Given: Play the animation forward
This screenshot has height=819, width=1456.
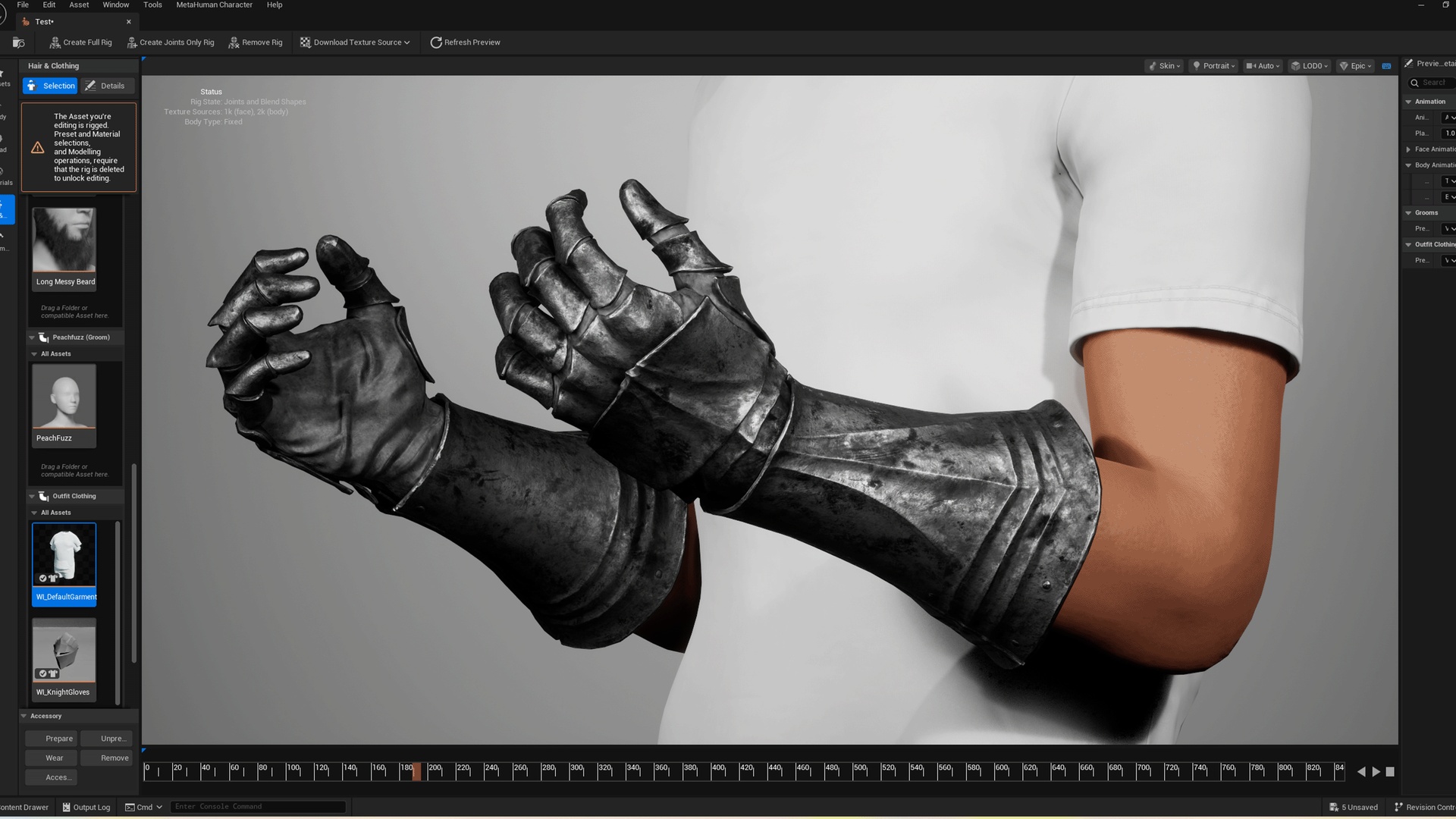Looking at the screenshot, I should coord(1376,772).
